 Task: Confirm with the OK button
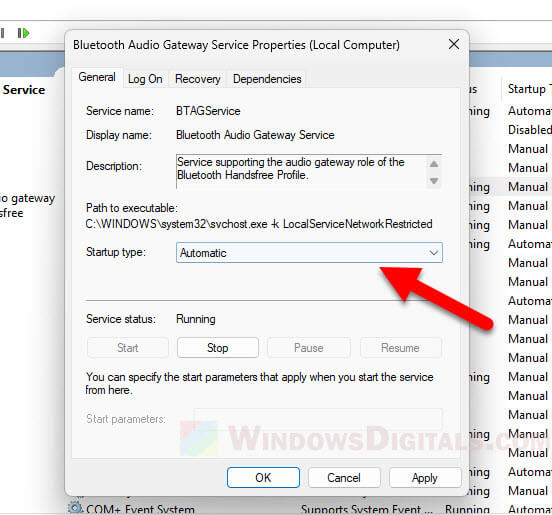(263, 478)
